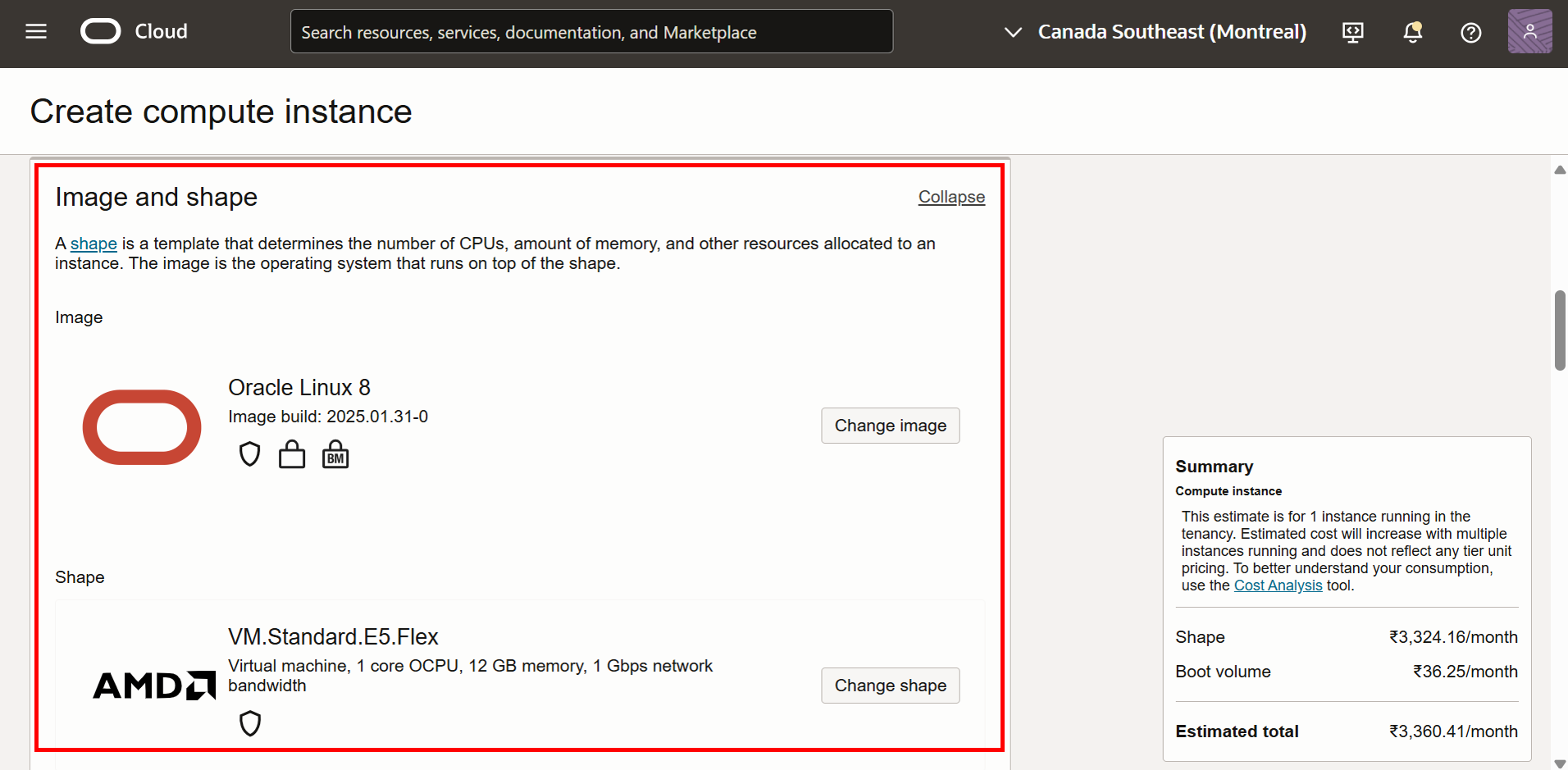Viewport: 1568px width, 770px height.
Task: Click the page vertical scrollbar thumb
Action: click(1560, 330)
